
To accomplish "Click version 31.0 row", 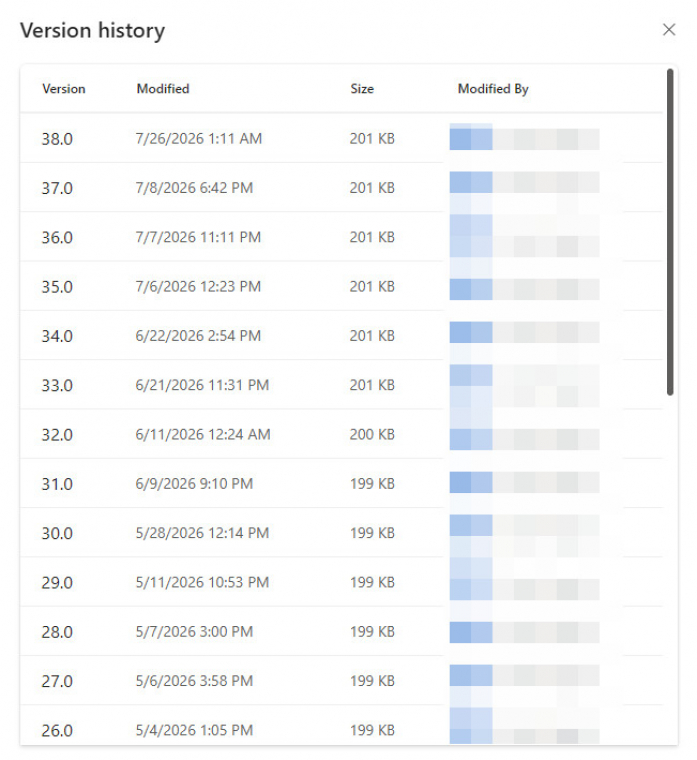I will [341, 484].
